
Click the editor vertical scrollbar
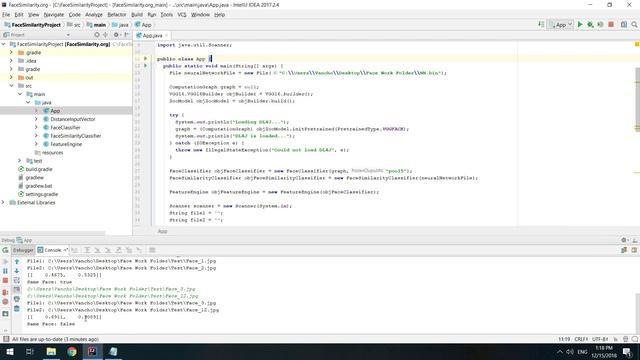[637, 100]
